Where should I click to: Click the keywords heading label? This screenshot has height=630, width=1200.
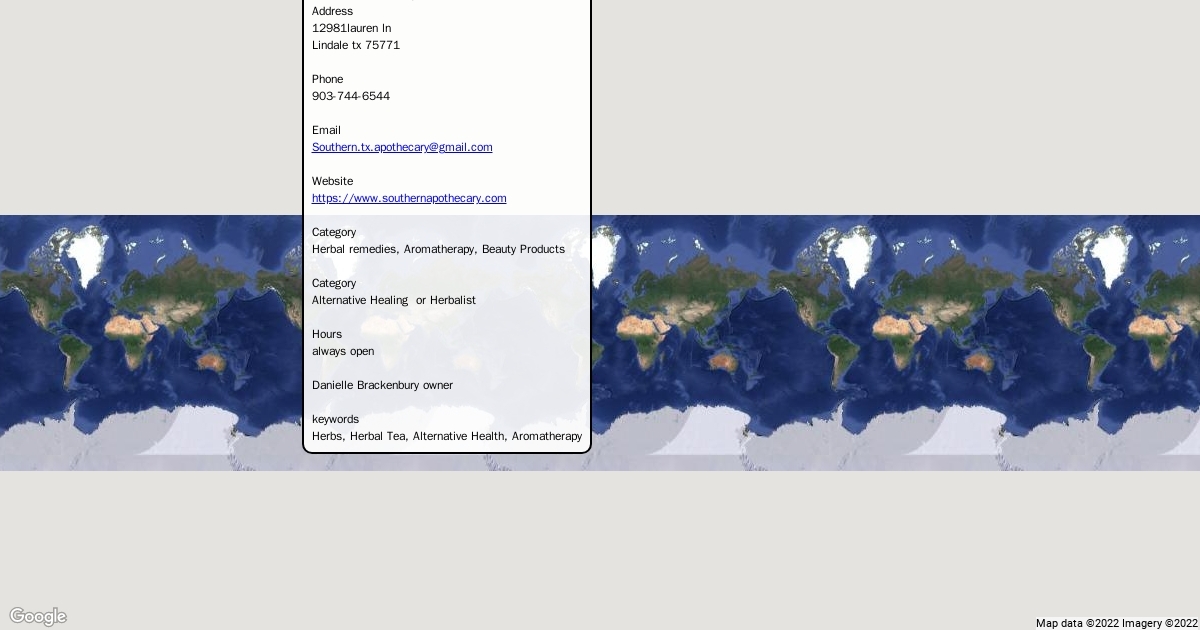pos(335,419)
